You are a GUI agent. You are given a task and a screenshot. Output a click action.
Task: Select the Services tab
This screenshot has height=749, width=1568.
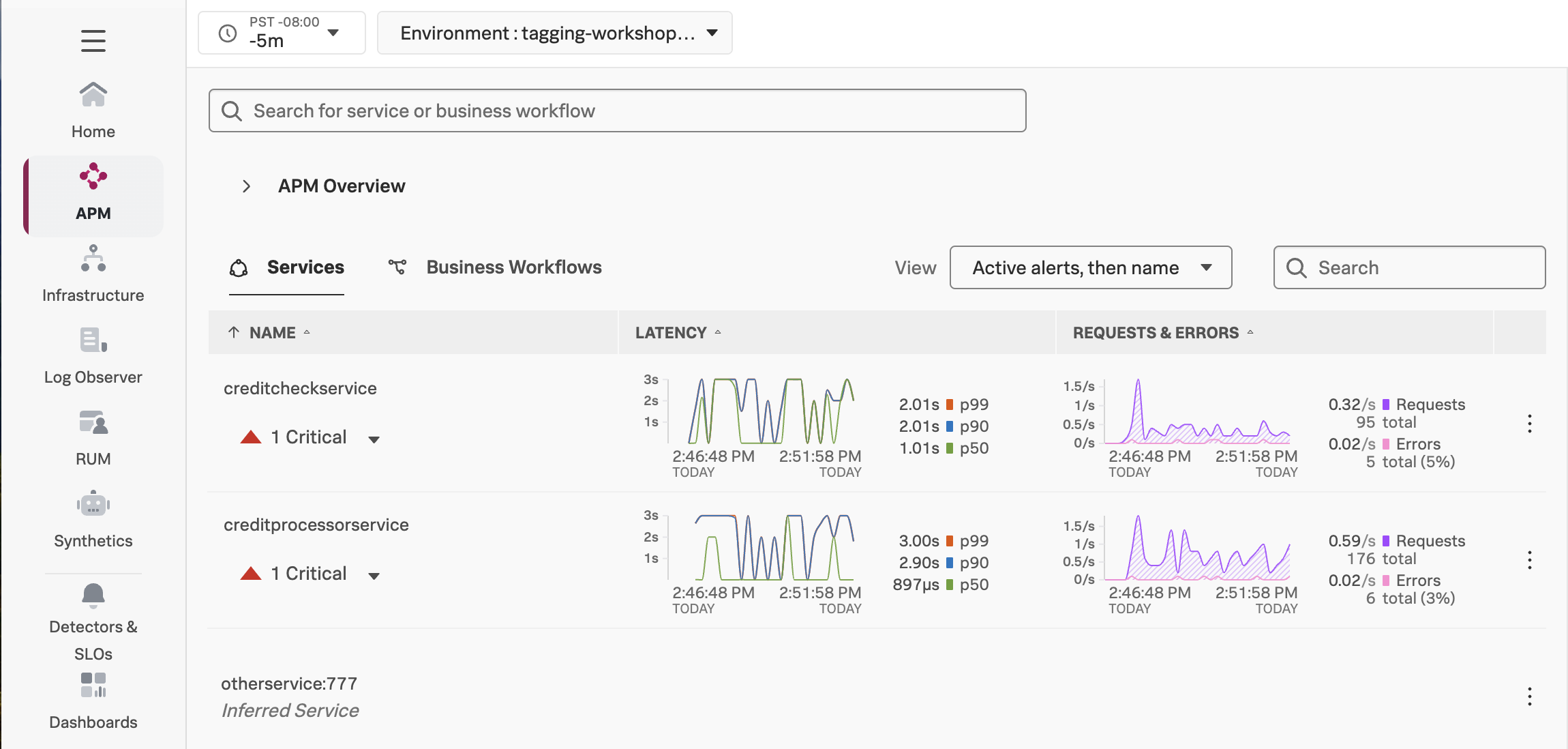pos(305,267)
